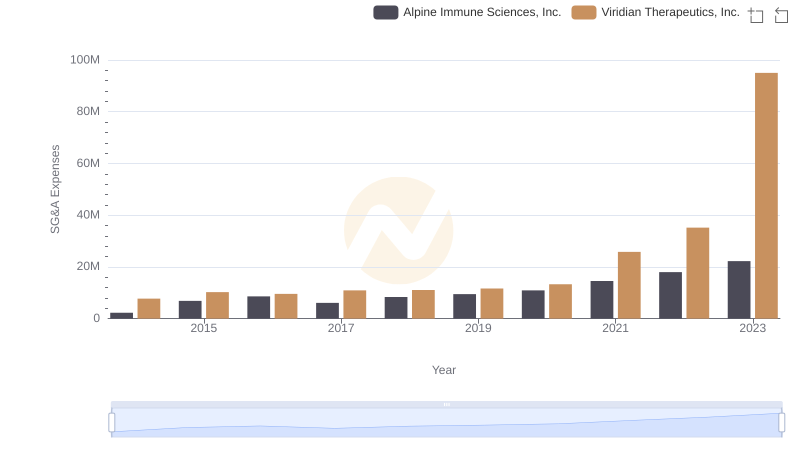Image resolution: width=800 pixels, height=461 pixels.
Task: Click the Alpine 2014 shortest dark bar
Action: [x=121, y=316]
